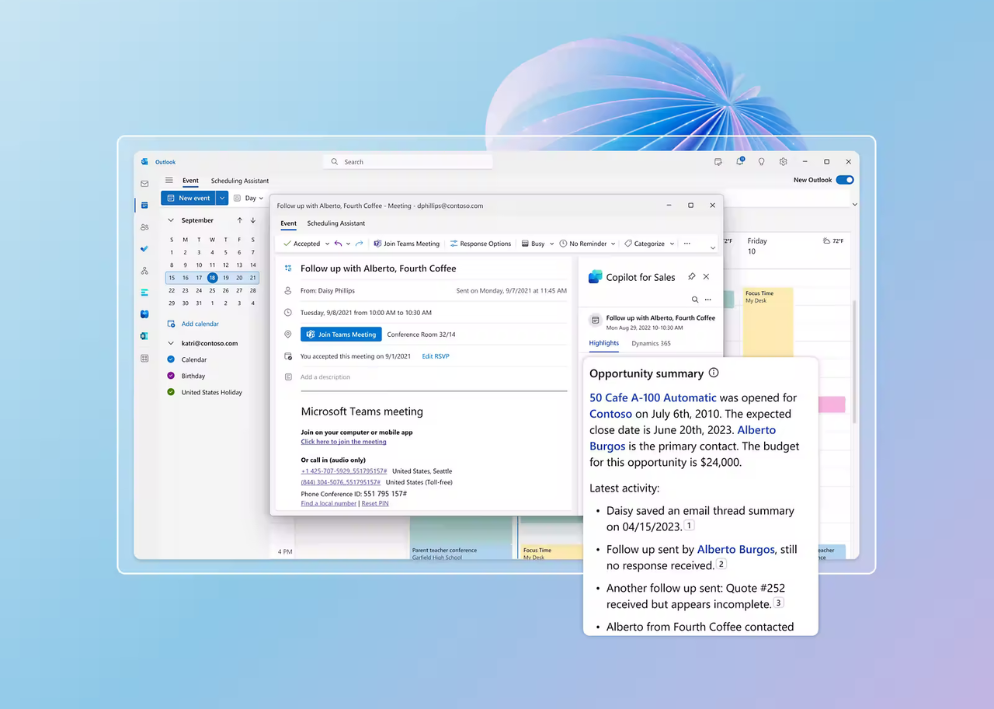Screen dimensions: 994x709
Task: Open Mail from the left sidebar
Action: (x=145, y=184)
